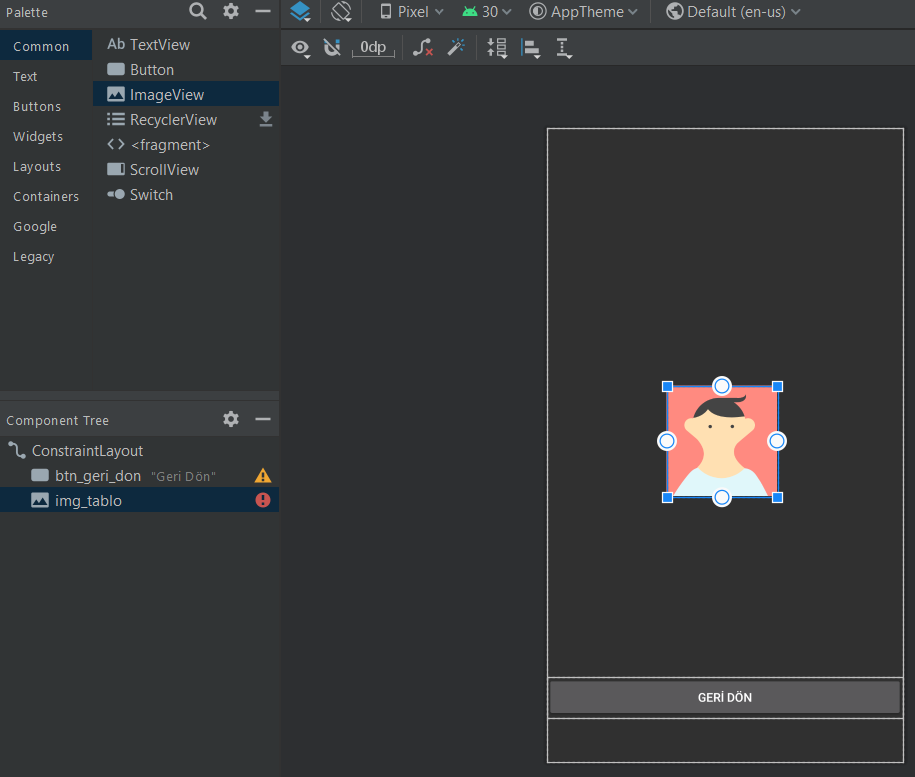Click the Infer Constraints magic wand

[x=456, y=47]
